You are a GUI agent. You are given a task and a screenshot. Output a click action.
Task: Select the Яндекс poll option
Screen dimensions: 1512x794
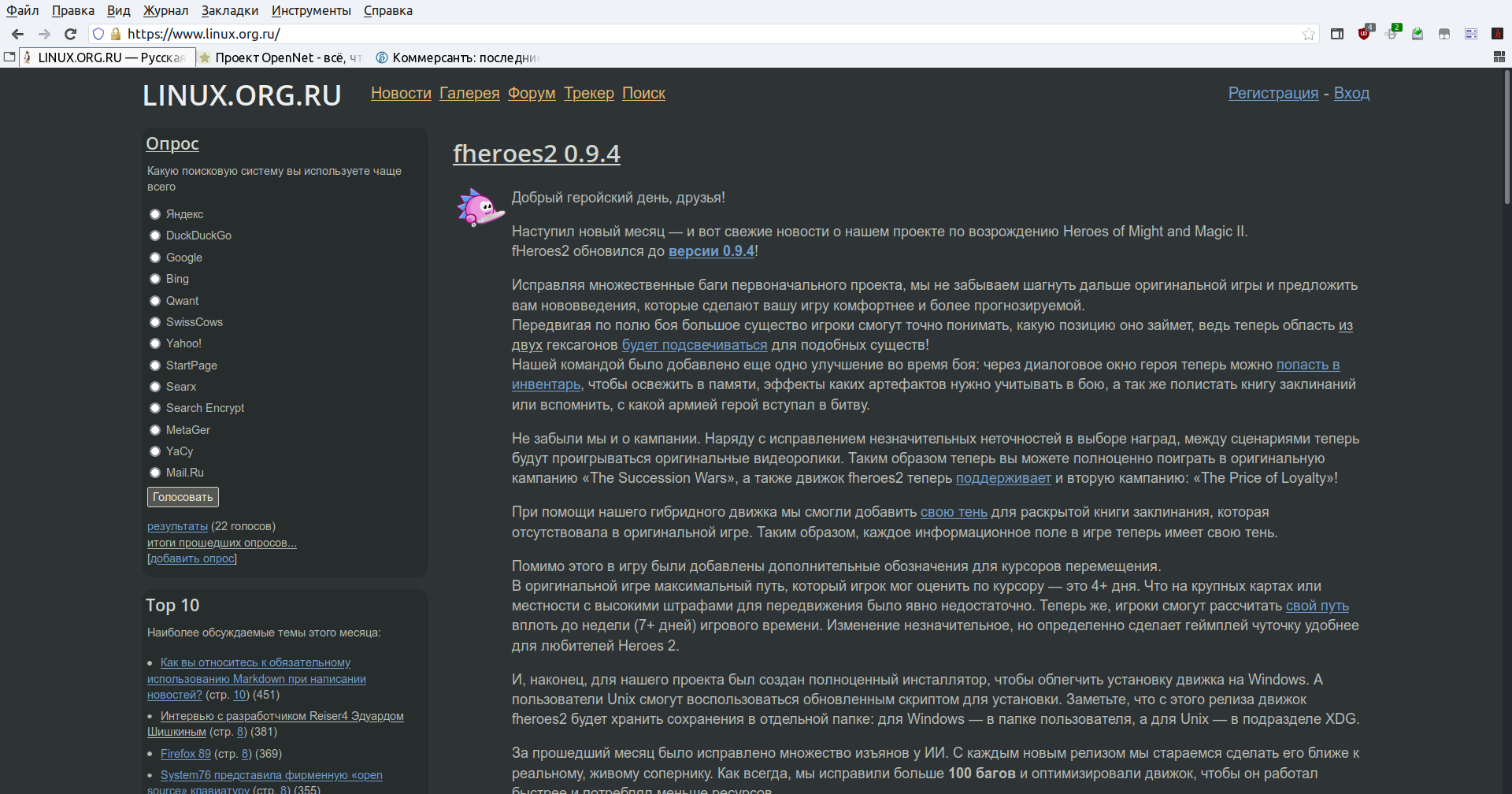(155, 214)
